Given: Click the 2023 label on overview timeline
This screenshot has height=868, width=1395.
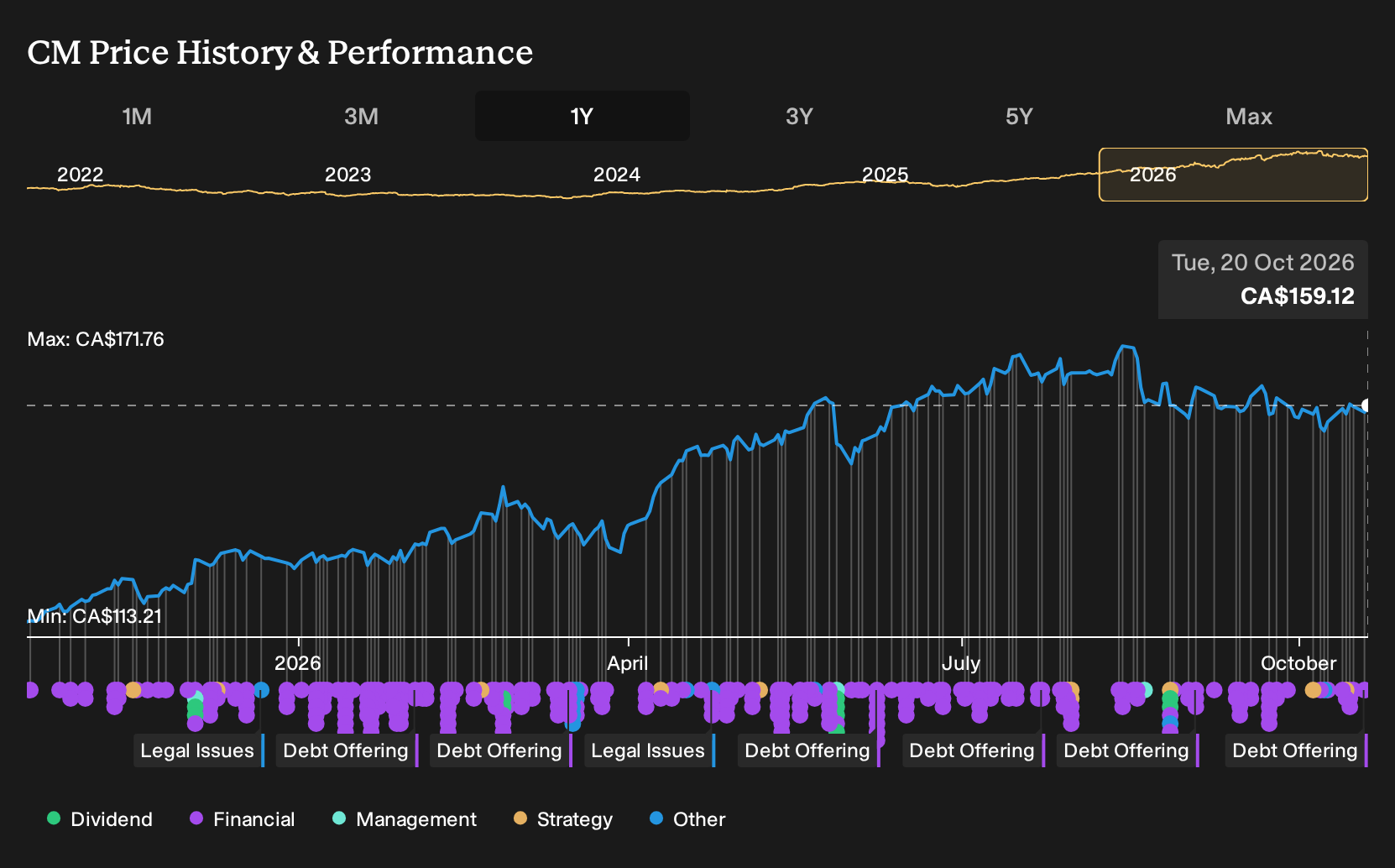Looking at the screenshot, I should (347, 175).
